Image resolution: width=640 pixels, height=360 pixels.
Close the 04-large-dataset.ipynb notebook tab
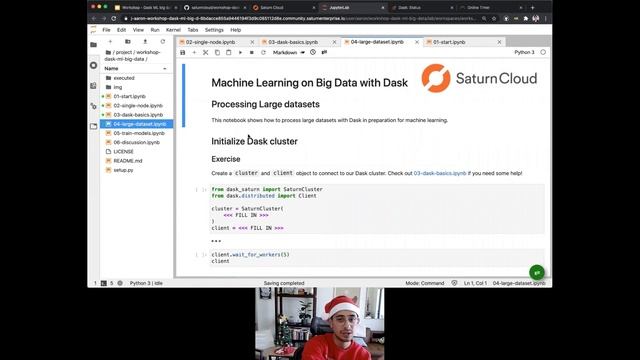[417, 42]
